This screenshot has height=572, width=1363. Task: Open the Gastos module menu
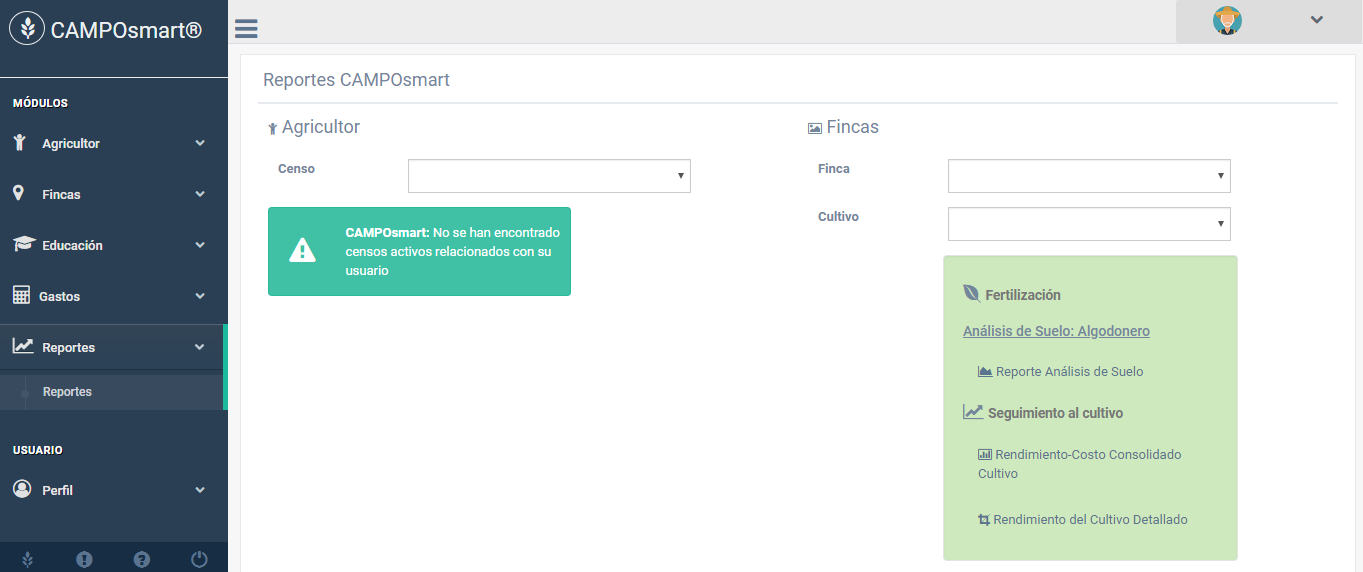coord(113,296)
